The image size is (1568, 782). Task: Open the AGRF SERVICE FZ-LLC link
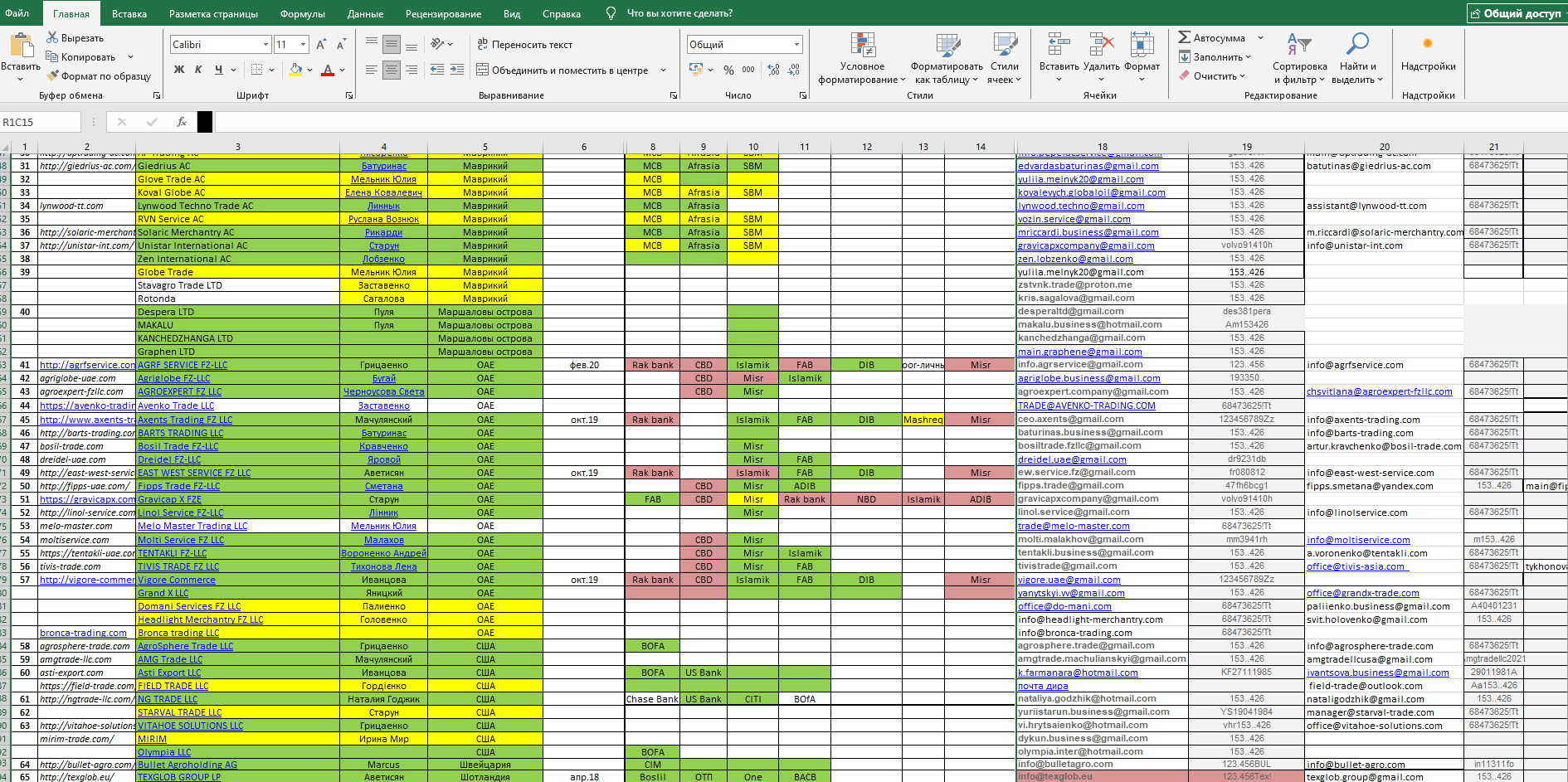[183, 365]
